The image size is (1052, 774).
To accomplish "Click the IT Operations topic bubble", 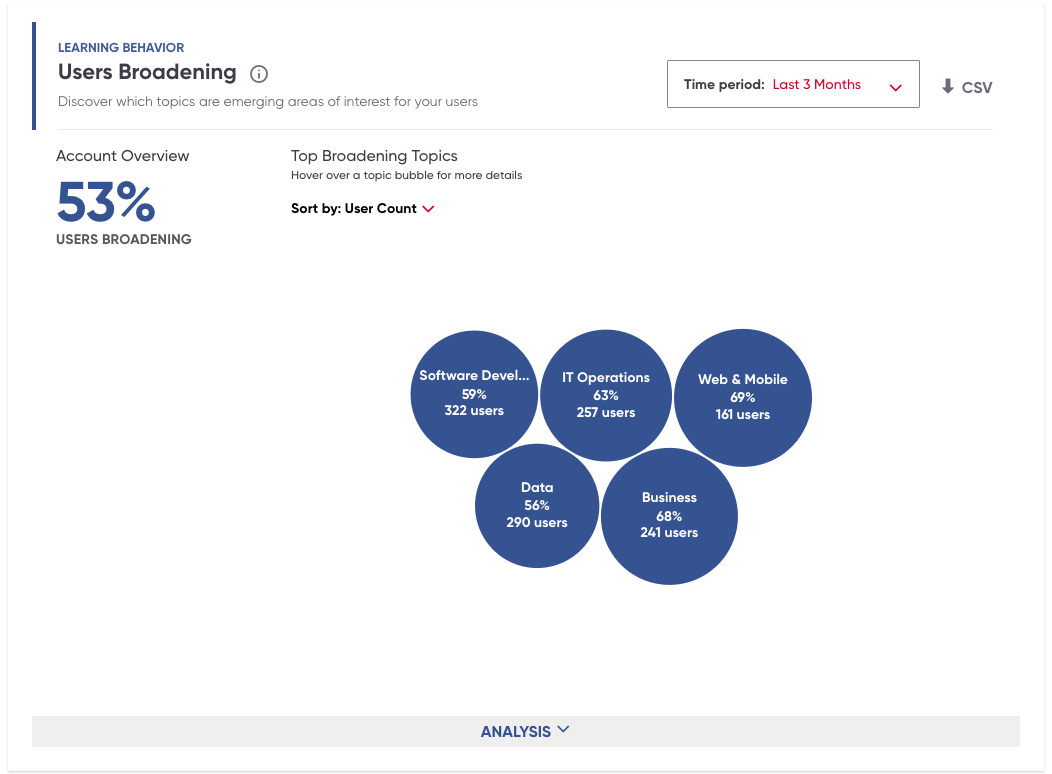I will tap(605, 395).
